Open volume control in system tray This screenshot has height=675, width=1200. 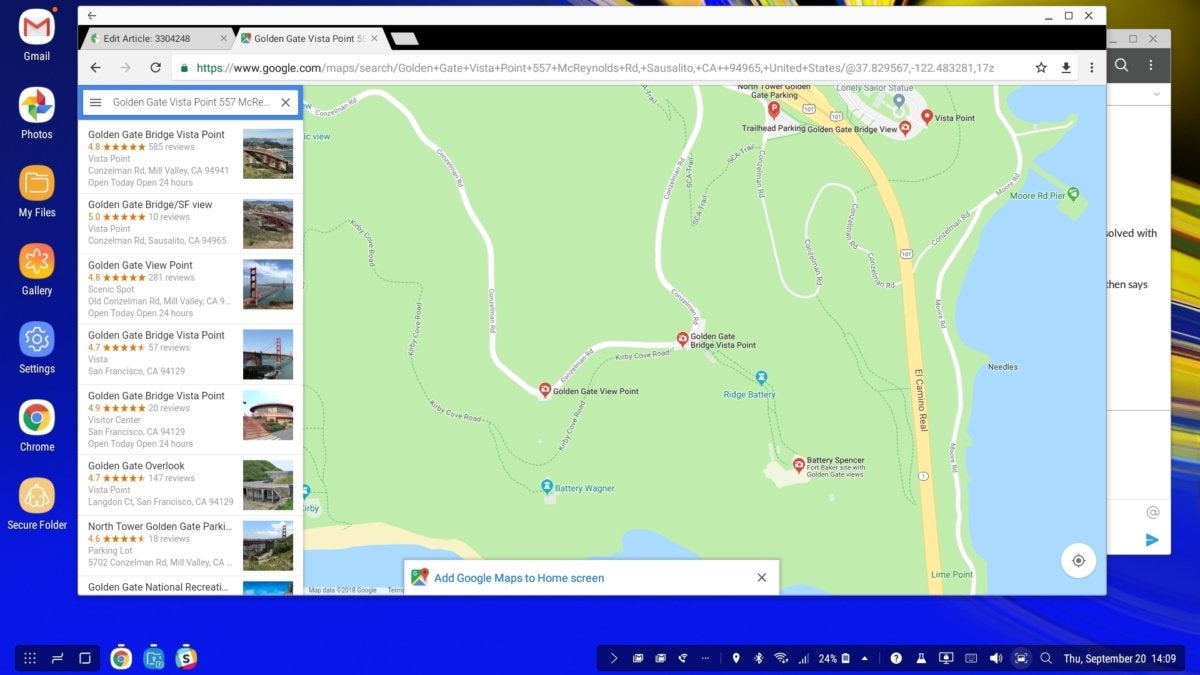(x=995, y=658)
